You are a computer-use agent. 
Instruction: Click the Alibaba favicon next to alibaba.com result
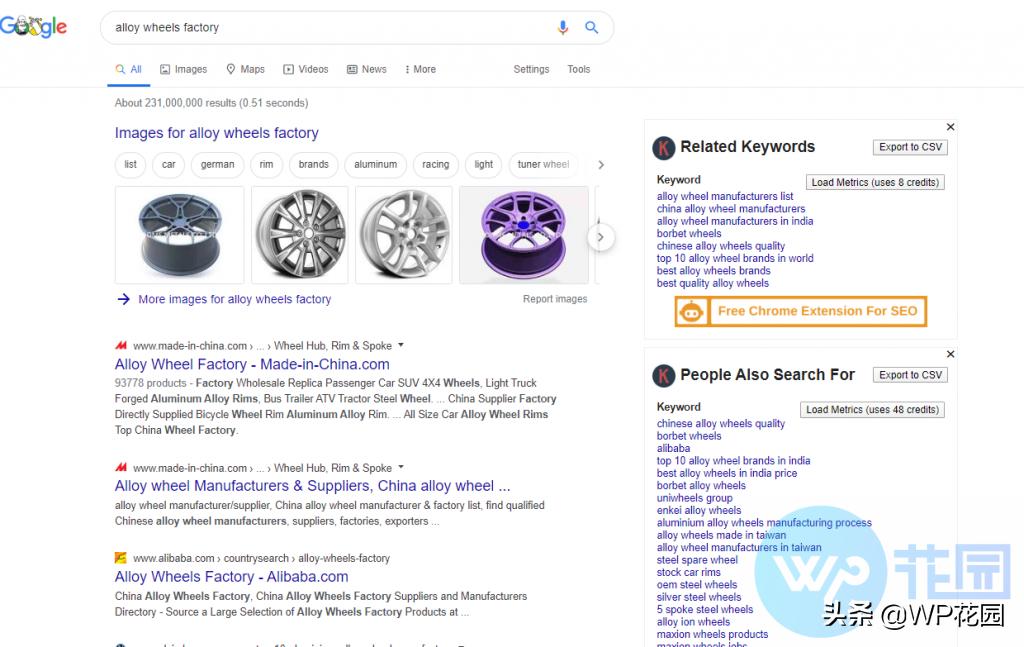[121, 558]
